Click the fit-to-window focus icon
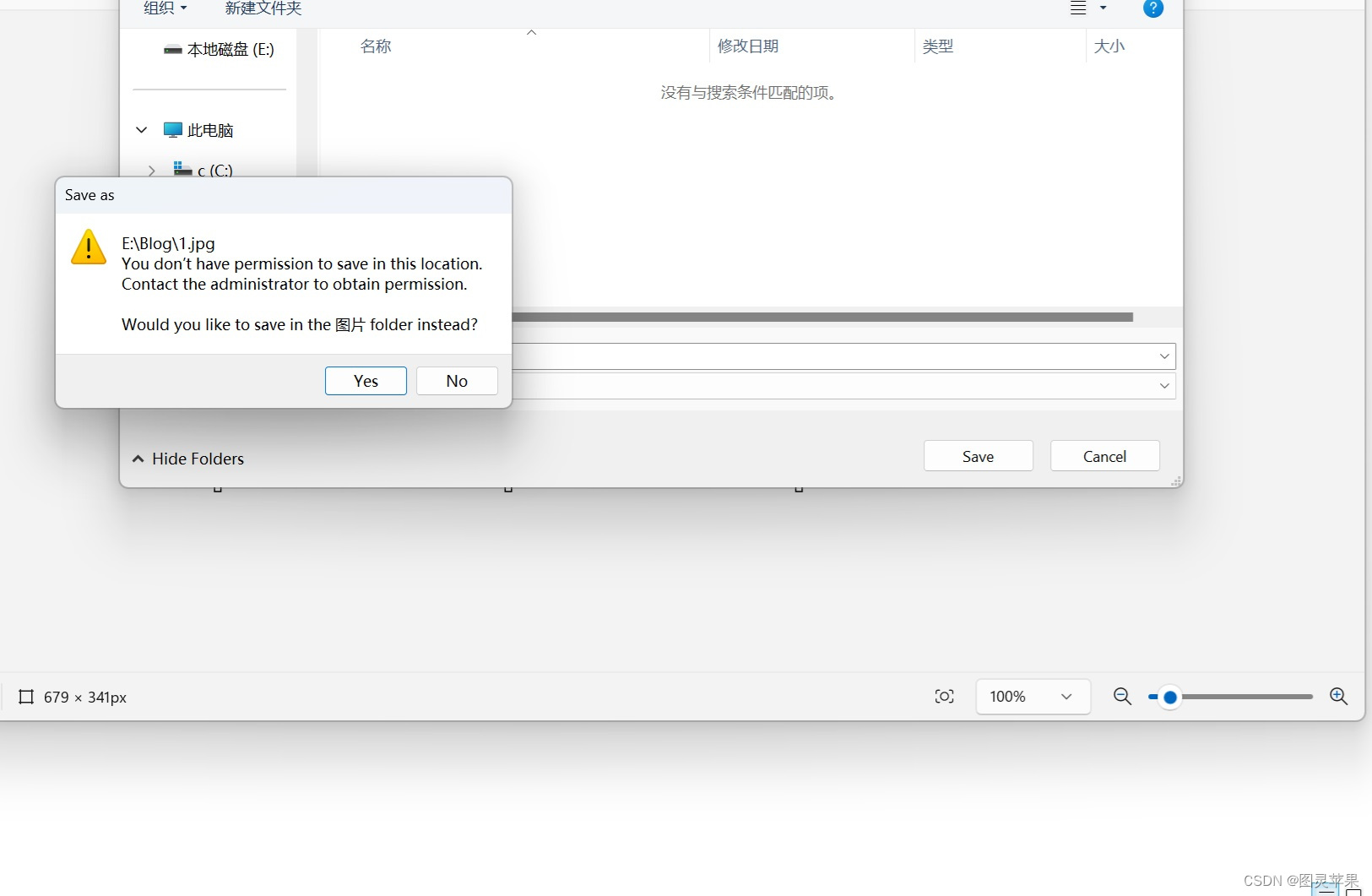This screenshot has width=1372, height=896. [945, 697]
